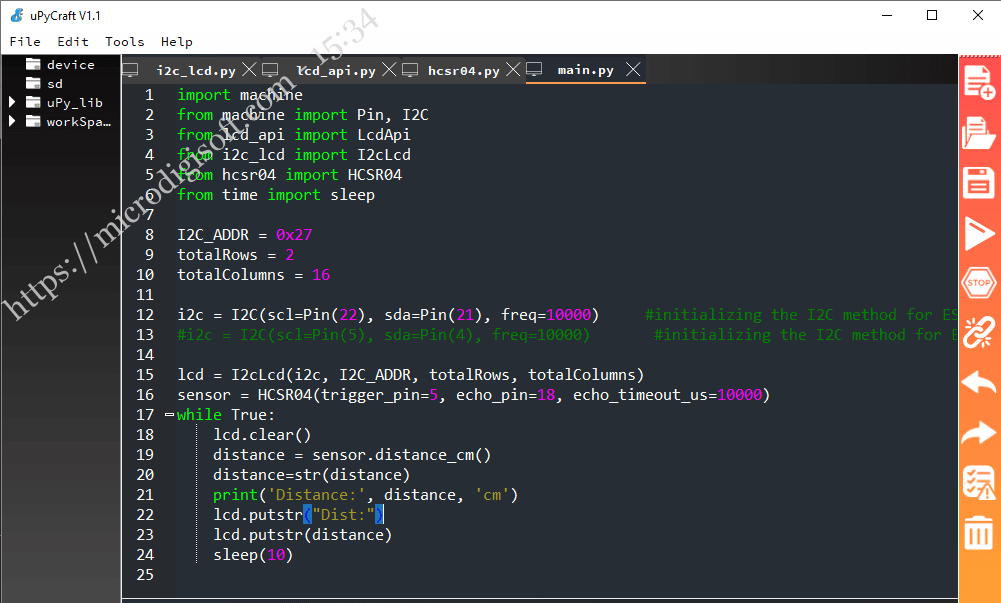Connect the board via the chain link icon

(x=978, y=333)
